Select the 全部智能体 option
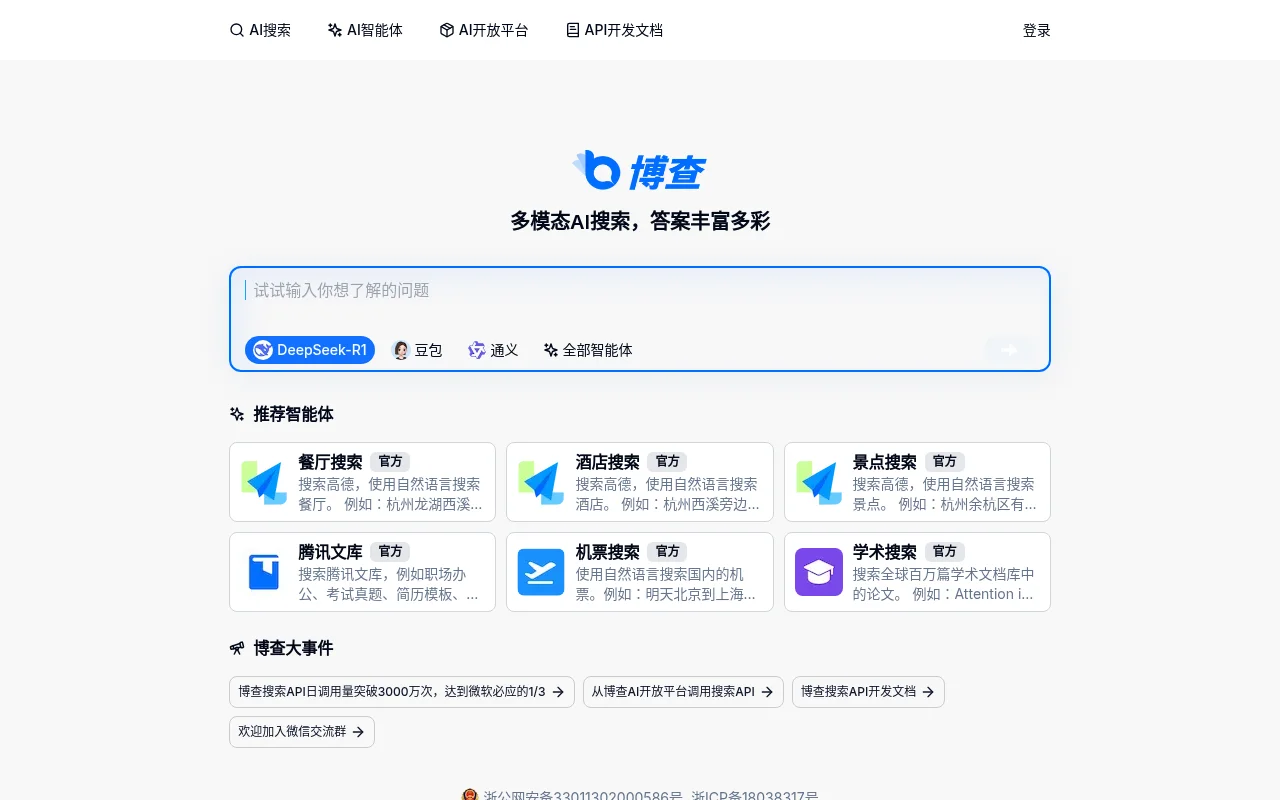Viewport: 1280px width, 800px height. [587, 350]
